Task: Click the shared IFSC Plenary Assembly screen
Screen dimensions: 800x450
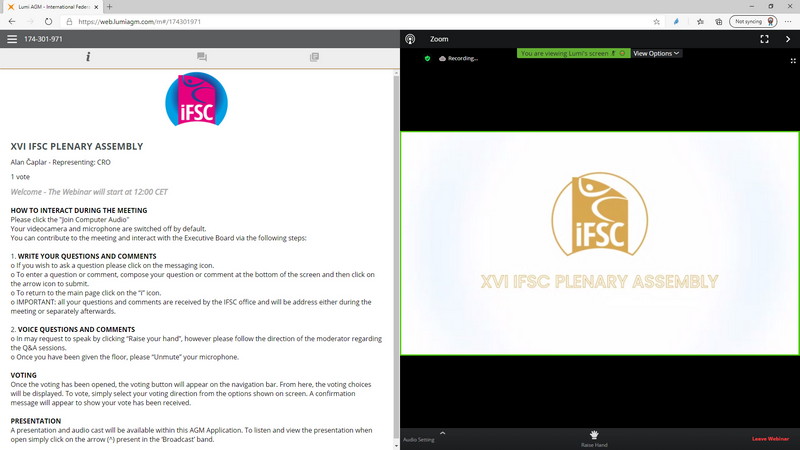Action: click(x=599, y=243)
